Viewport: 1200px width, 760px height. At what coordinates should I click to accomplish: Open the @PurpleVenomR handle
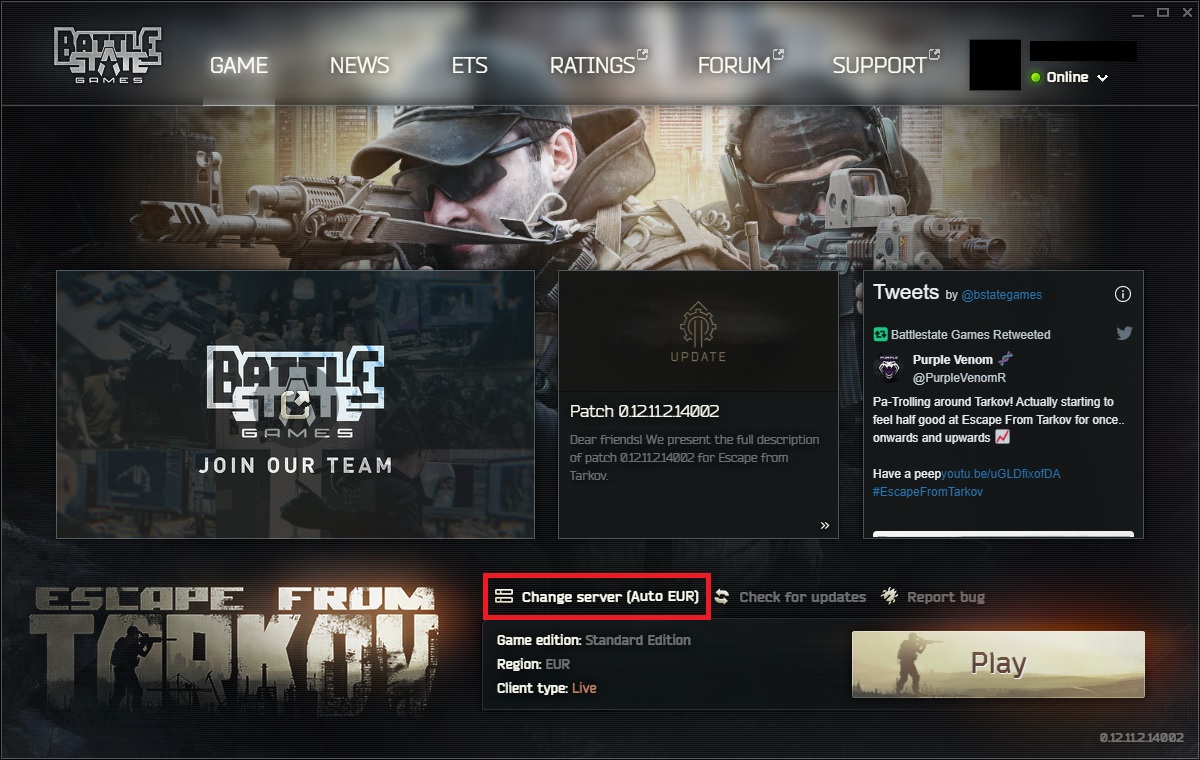click(959, 378)
